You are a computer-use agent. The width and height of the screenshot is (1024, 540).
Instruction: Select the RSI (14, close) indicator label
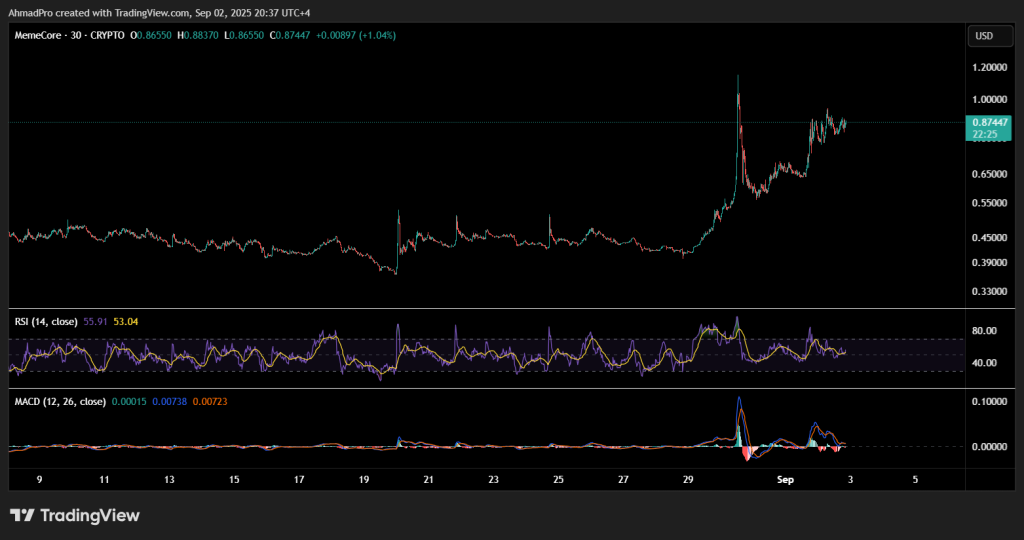[x=46, y=322]
